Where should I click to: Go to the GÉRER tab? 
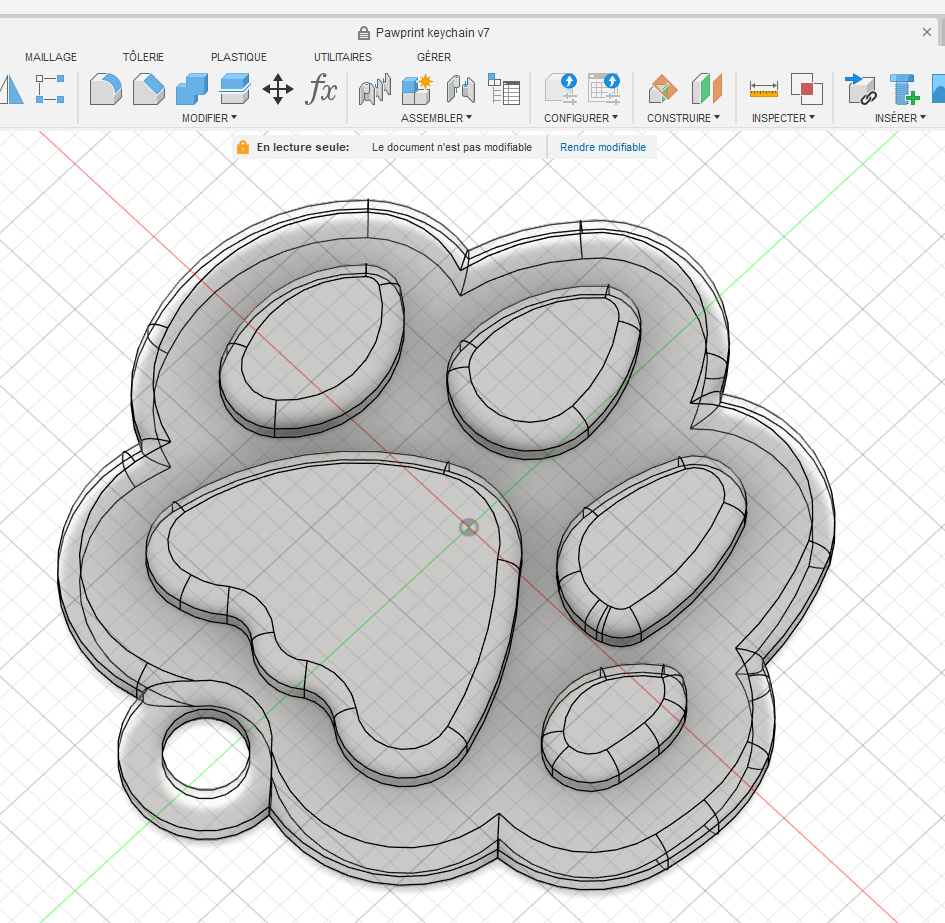(434, 57)
